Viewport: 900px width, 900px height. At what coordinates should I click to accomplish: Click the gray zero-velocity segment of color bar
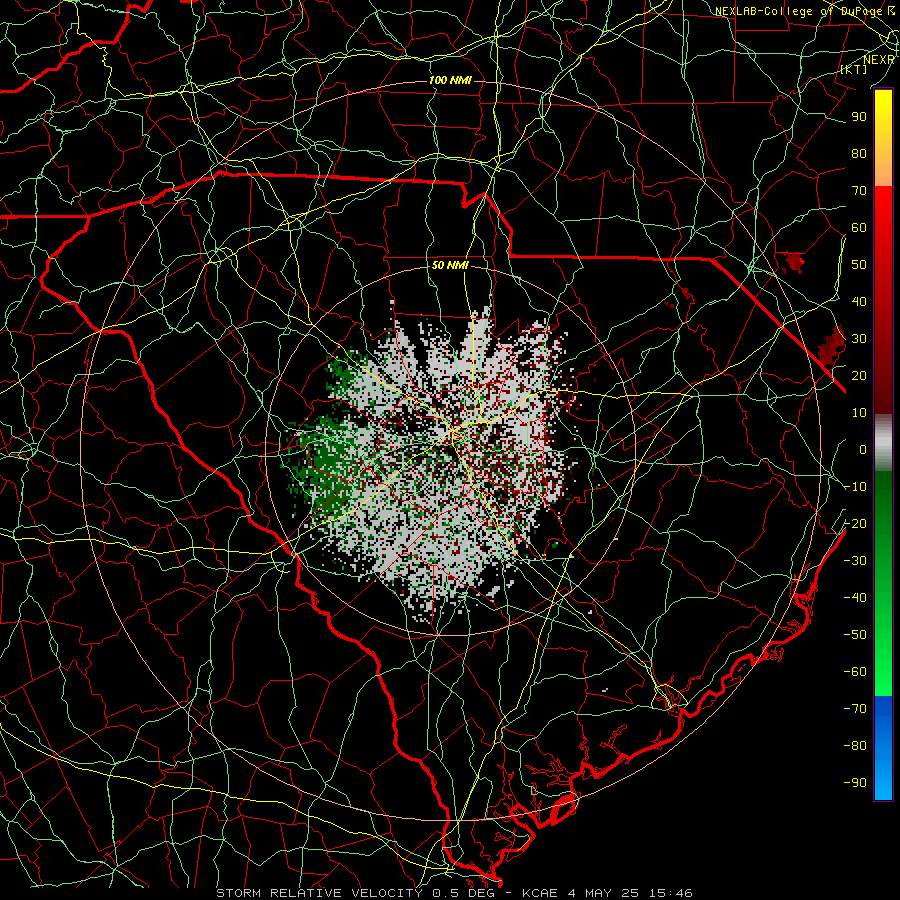coord(883,443)
